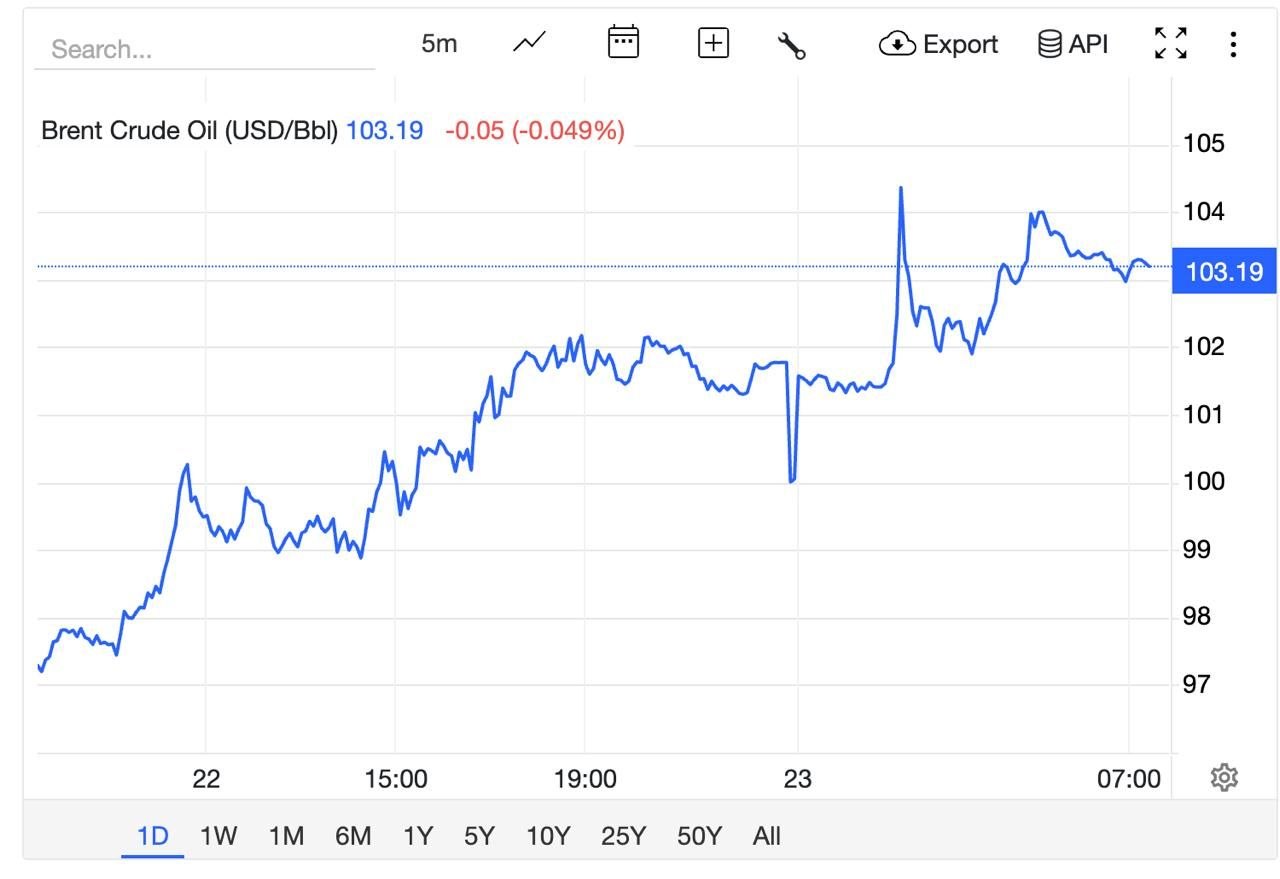The width and height of the screenshot is (1280, 879).
Task: Switch to the 1M time range
Action: (286, 836)
